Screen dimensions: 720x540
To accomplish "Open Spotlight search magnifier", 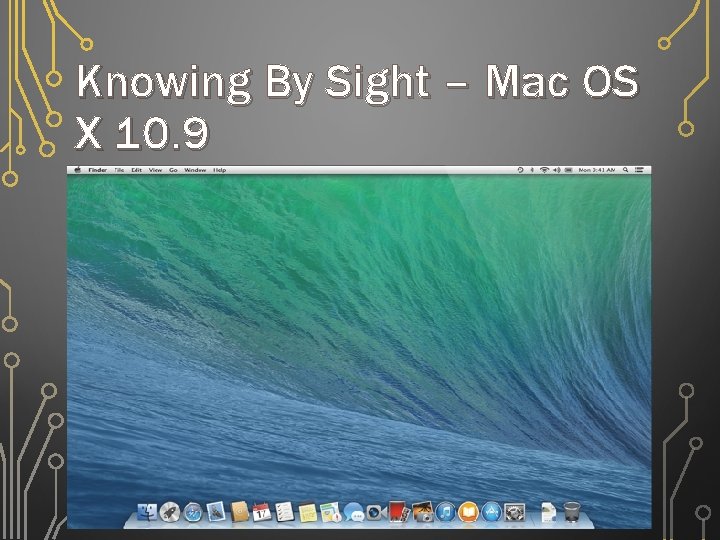I will pos(625,170).
